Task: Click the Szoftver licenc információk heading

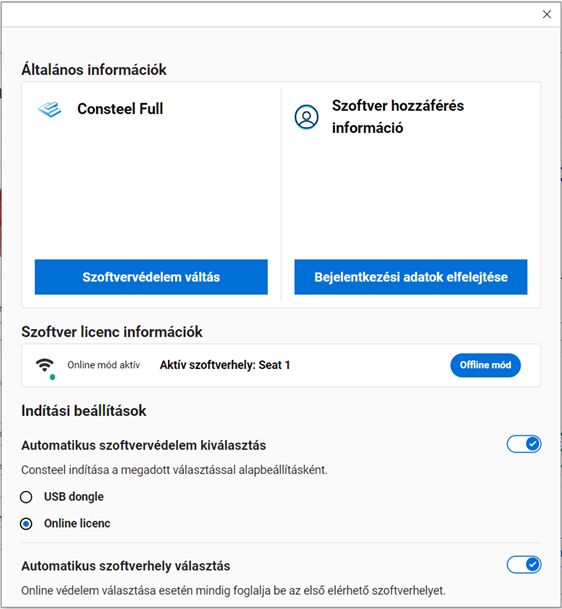Action: coord(112,332)
